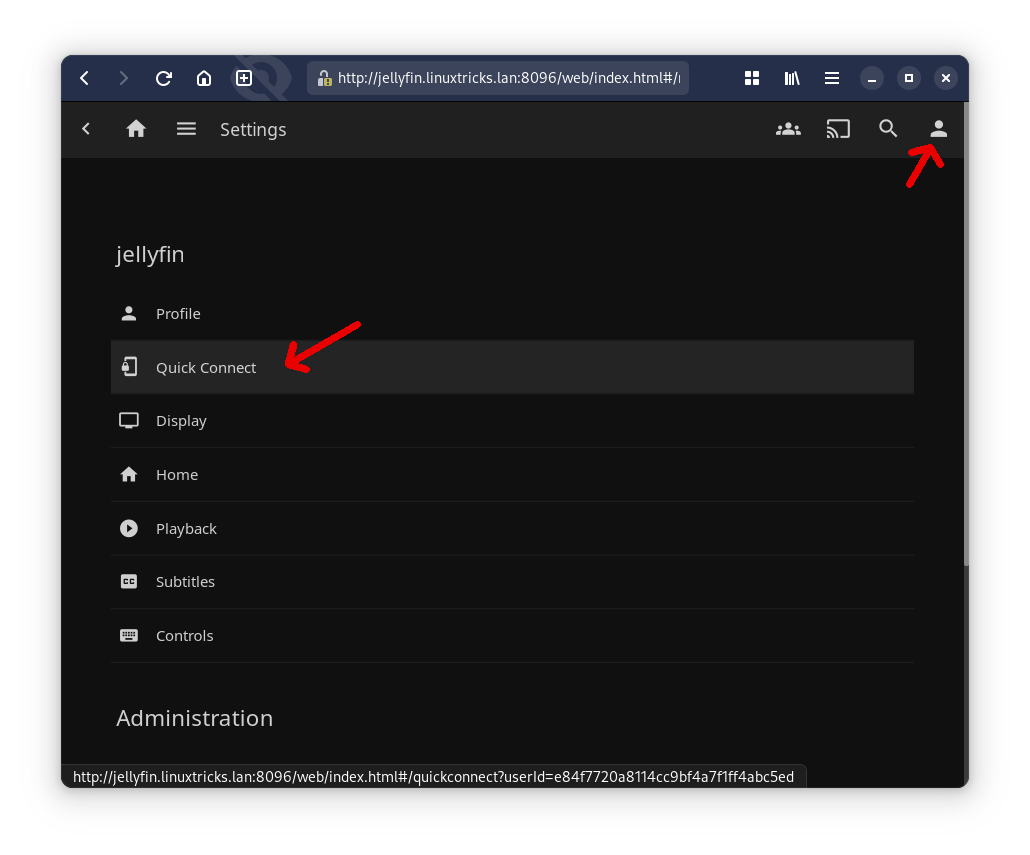1030x855 pixels.
Task: Click the Settings page title text
Action: click(x=253, y=129)
